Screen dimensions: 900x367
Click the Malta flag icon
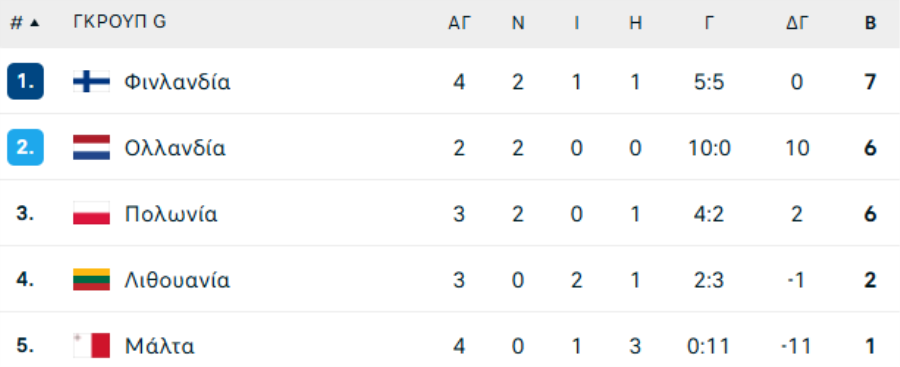(x=91, y=346)
